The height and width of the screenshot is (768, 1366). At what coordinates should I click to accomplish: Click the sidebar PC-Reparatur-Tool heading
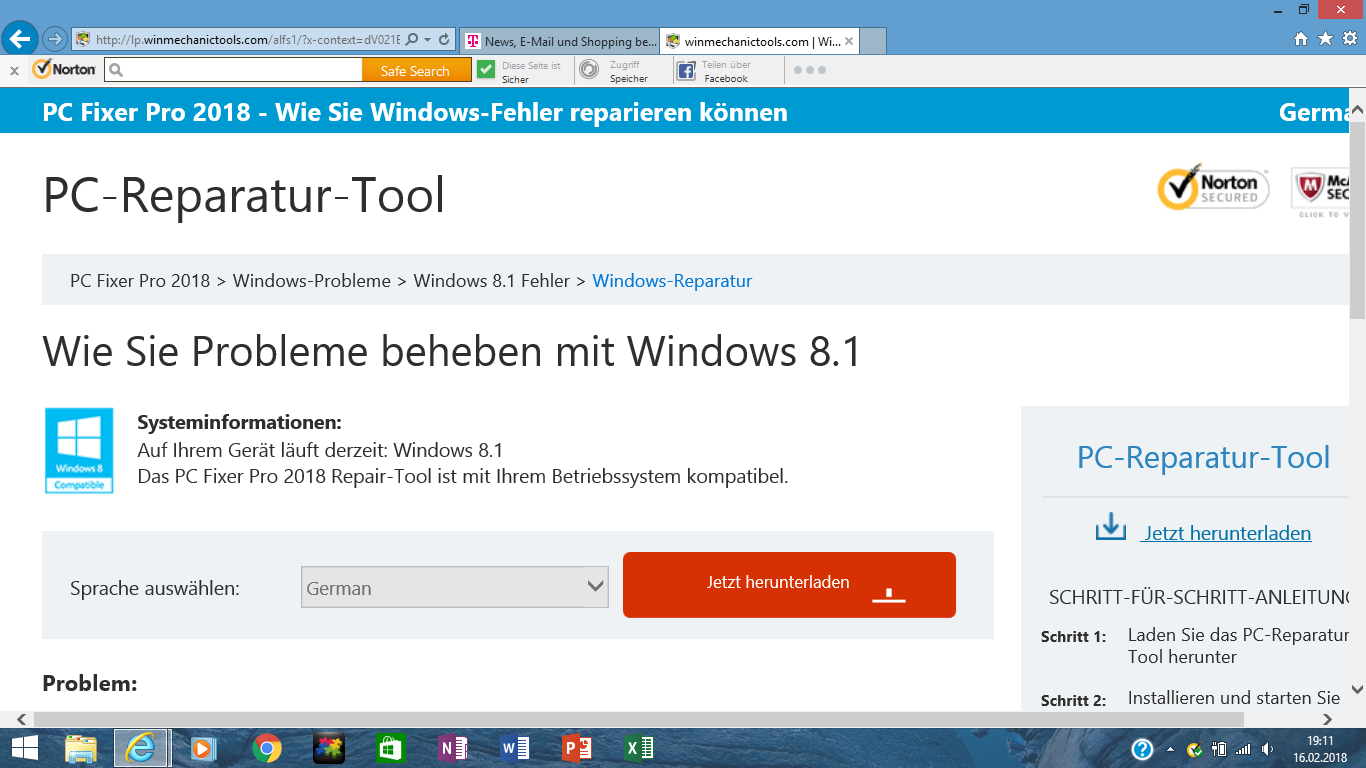(x=1203, y=458)
